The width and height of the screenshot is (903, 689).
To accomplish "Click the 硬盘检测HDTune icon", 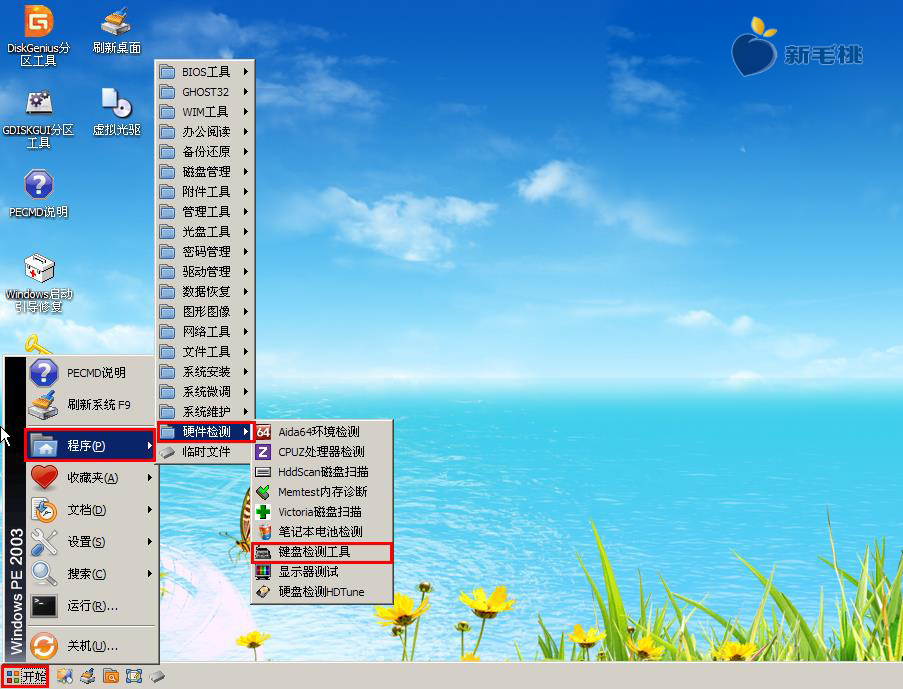I will point(263,592).
